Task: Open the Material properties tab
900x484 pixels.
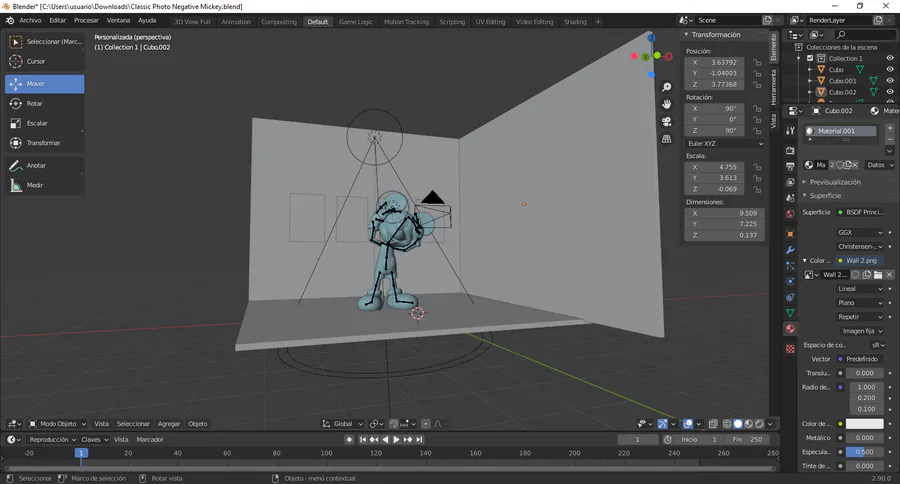Action: [790, 328]
